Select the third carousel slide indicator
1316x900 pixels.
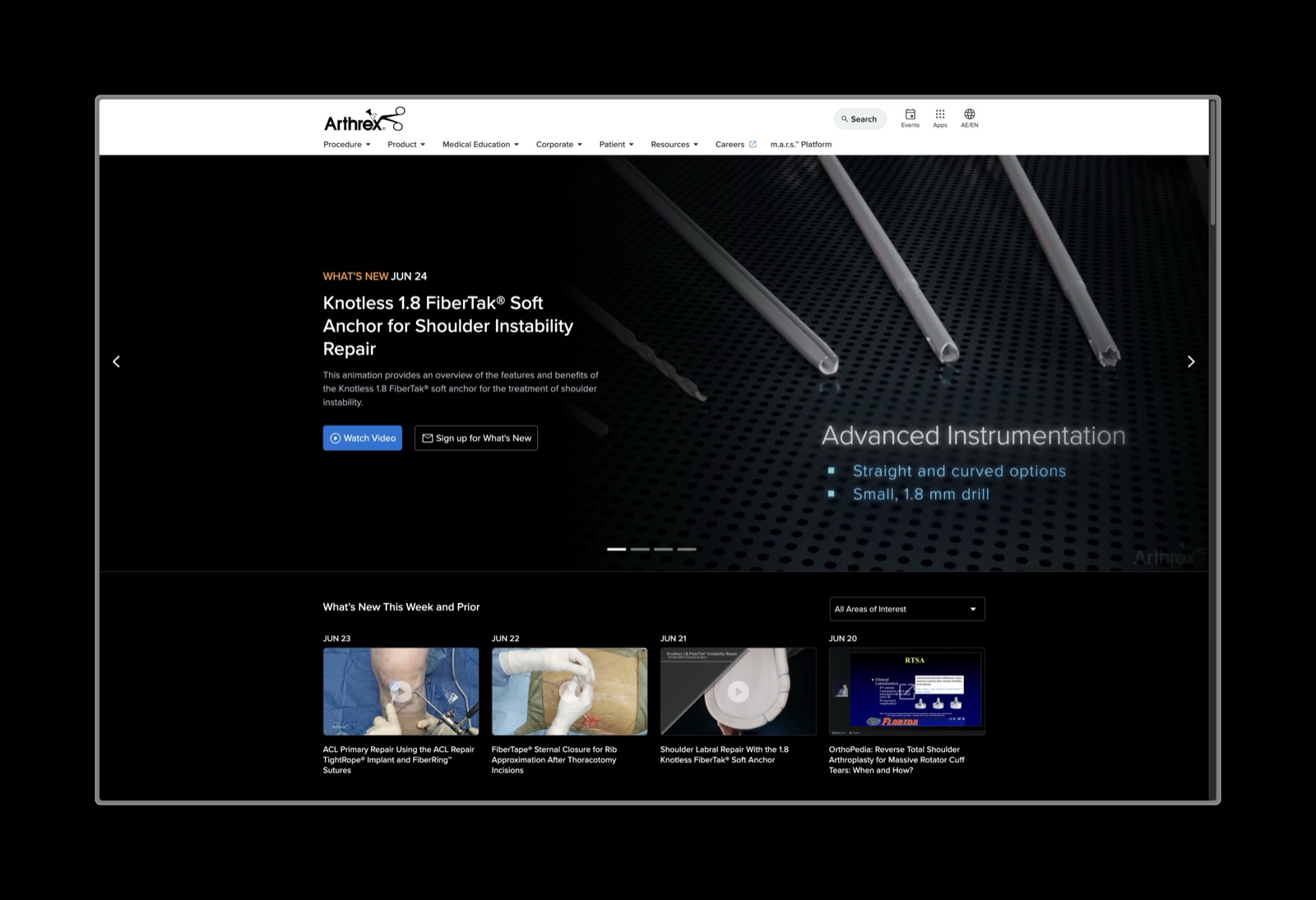[x=664, y=549]
